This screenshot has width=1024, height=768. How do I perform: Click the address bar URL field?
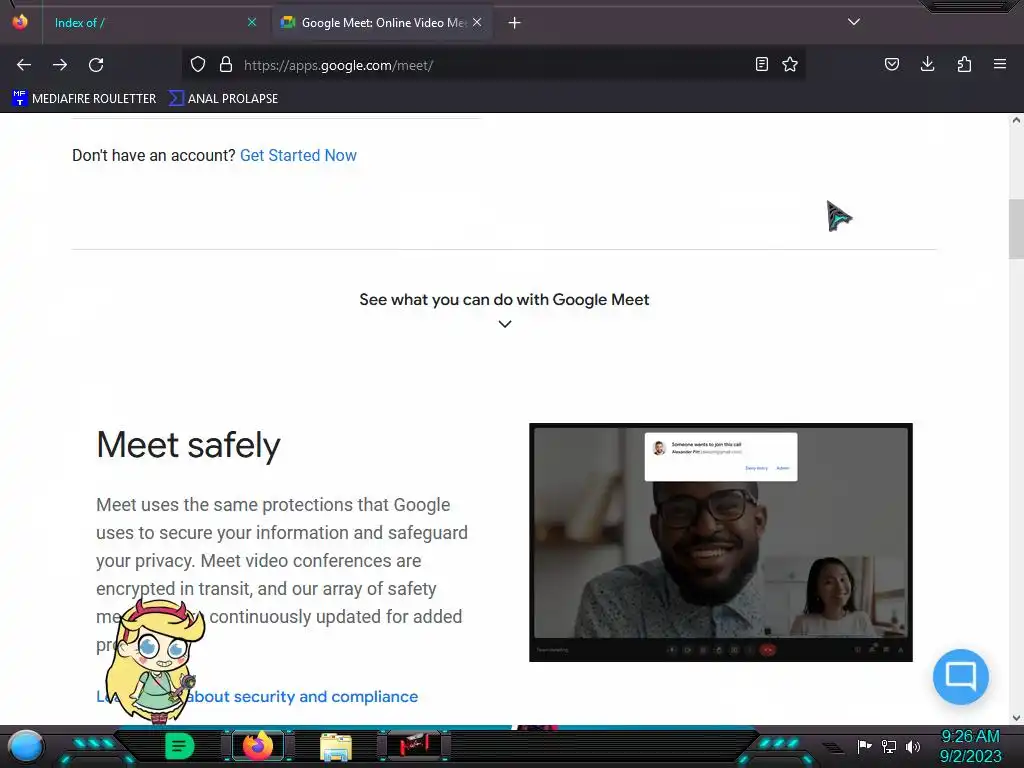pyautogui.click(x=493, y=65)
